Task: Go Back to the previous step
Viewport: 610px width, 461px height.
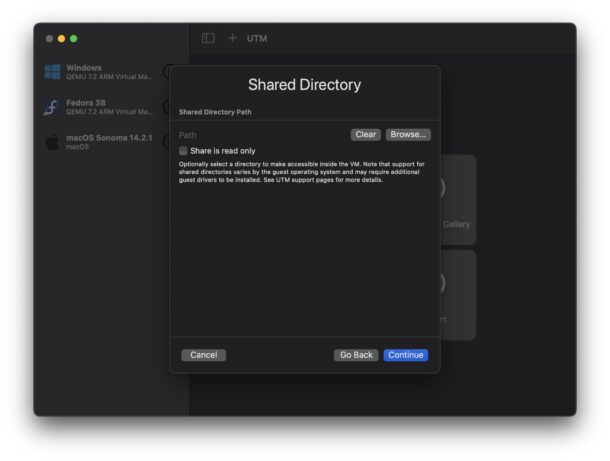Action: 356,355
